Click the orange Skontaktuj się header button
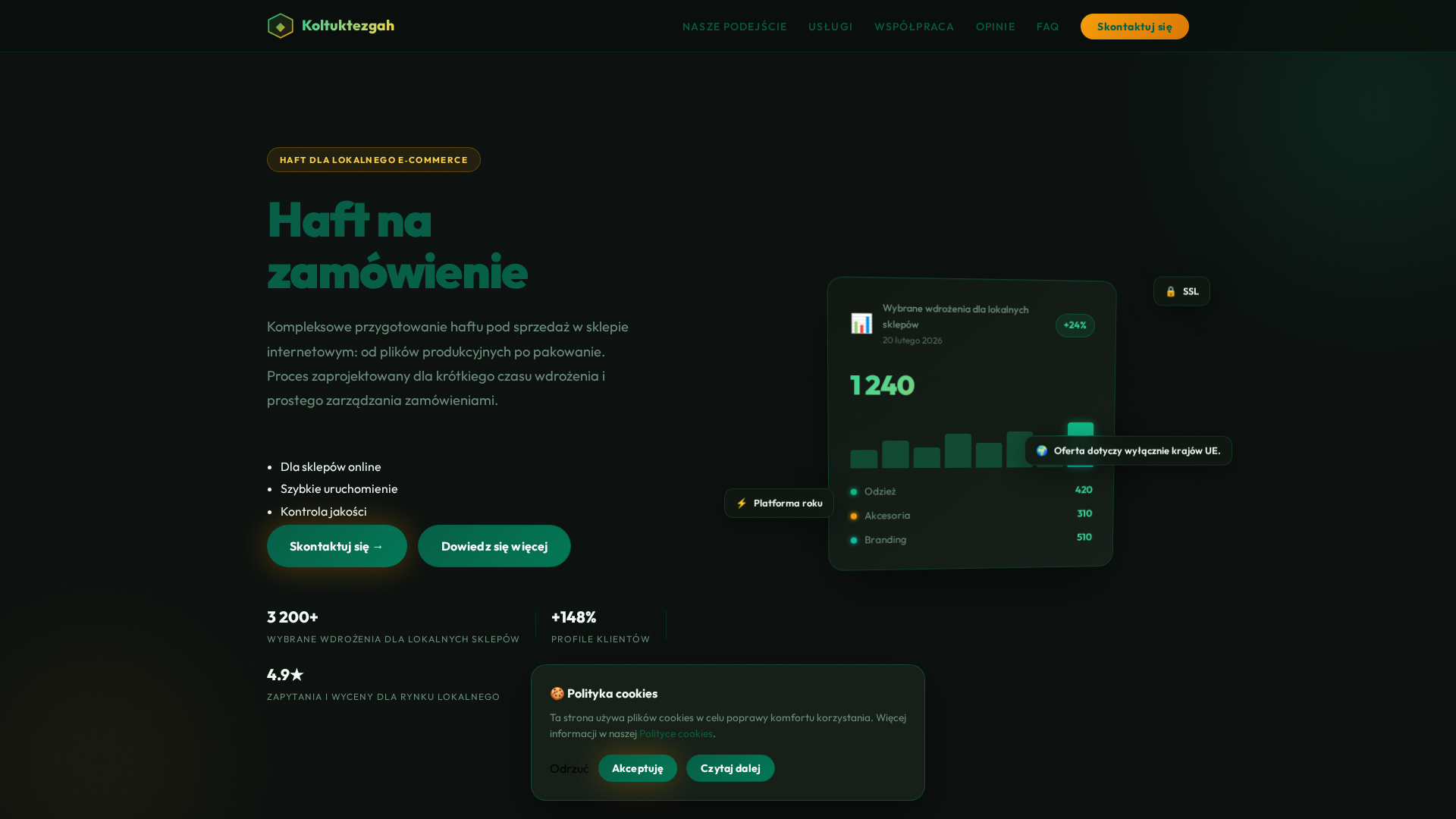 (x=1134, y=27)
